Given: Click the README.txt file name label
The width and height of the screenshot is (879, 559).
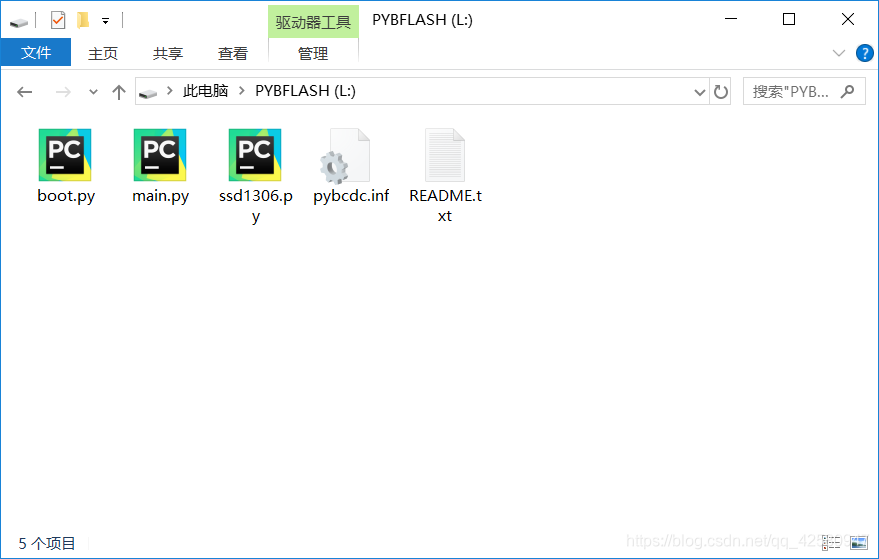Looking at the screenshot, I should point(446,205).
